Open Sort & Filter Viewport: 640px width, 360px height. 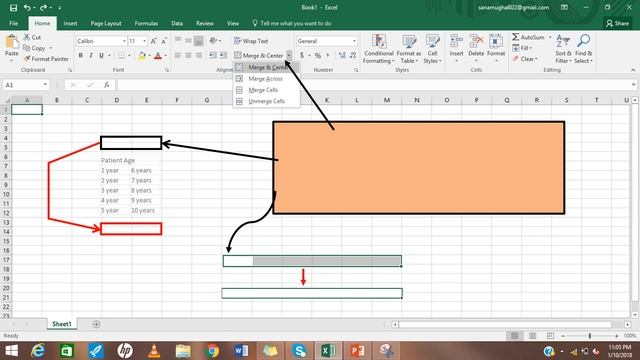pyautogui.click(x=563, y=49)
